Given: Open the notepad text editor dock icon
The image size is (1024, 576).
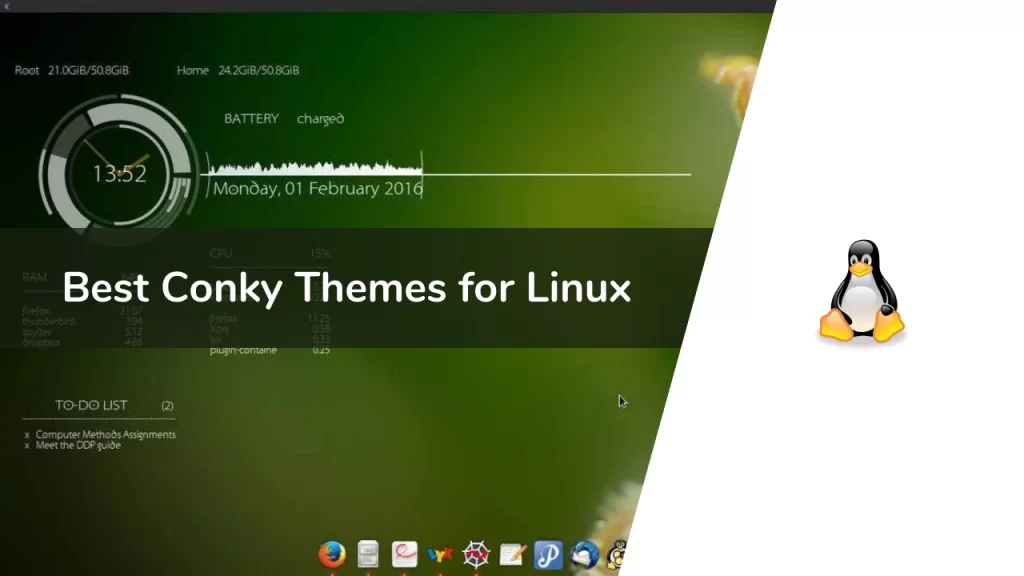Looking at the screenshot, I should tap(513, 554).
